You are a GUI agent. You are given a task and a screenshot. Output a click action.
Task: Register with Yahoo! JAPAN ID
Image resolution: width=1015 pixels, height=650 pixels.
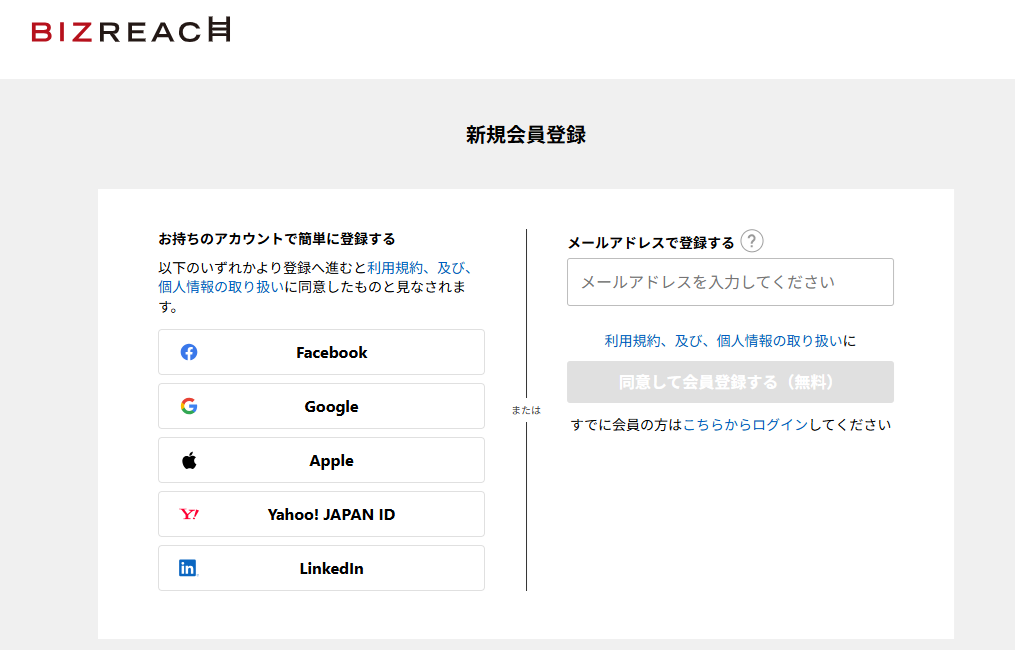point(321,514)
